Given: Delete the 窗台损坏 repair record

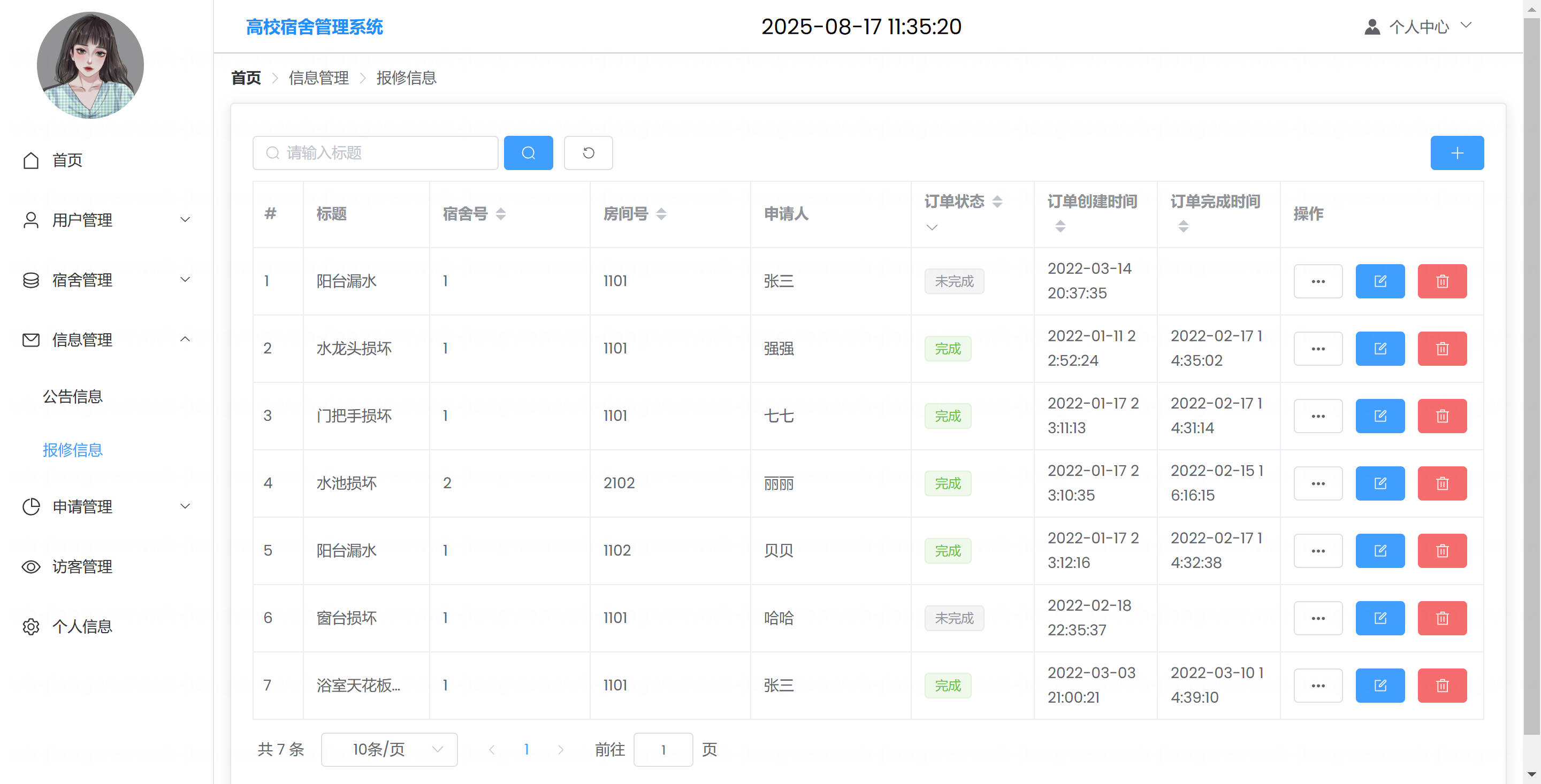Looking at the screenshot, I should tap(1441, 618).
